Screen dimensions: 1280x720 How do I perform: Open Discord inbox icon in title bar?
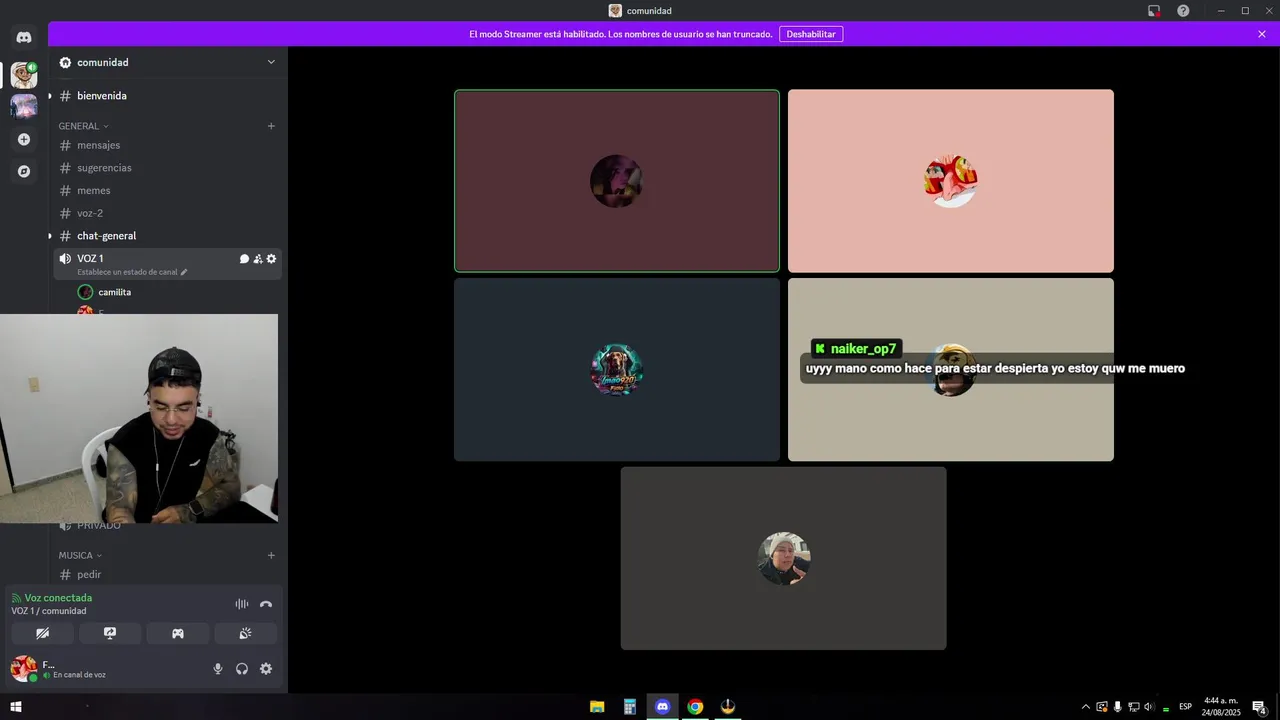(1154, 11)
